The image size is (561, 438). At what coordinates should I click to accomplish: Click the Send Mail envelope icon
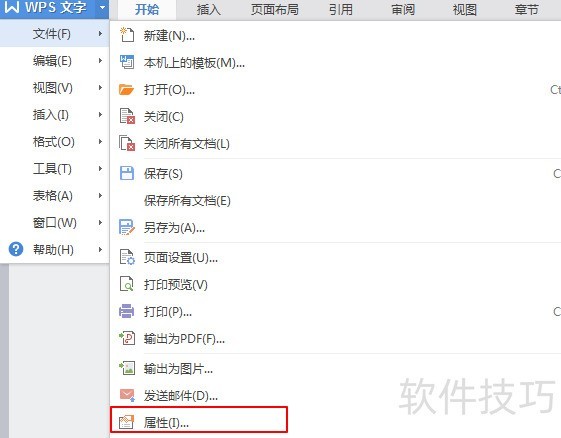127,395
